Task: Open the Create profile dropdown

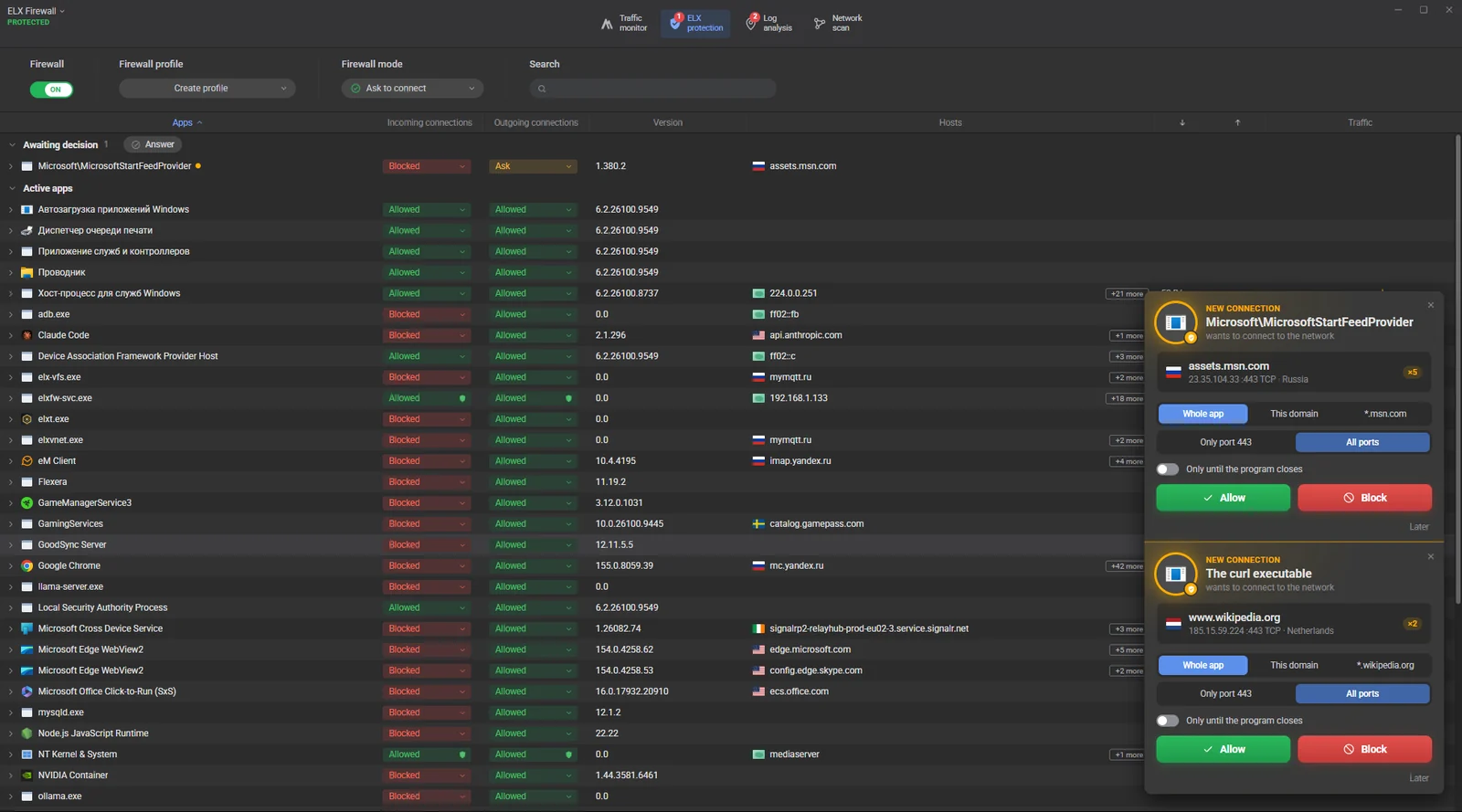Action: click(207, 89)
